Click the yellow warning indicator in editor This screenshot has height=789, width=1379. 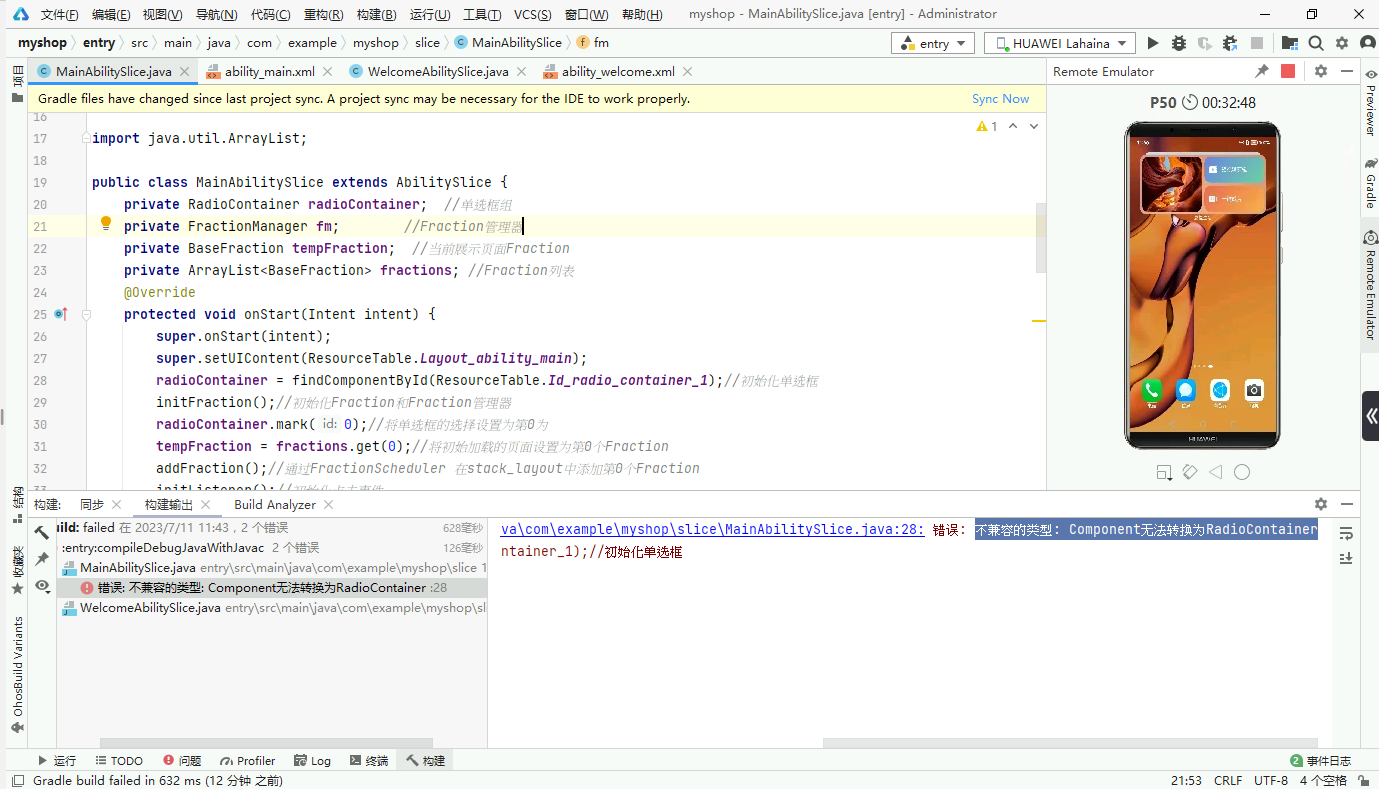click(987, 126)
